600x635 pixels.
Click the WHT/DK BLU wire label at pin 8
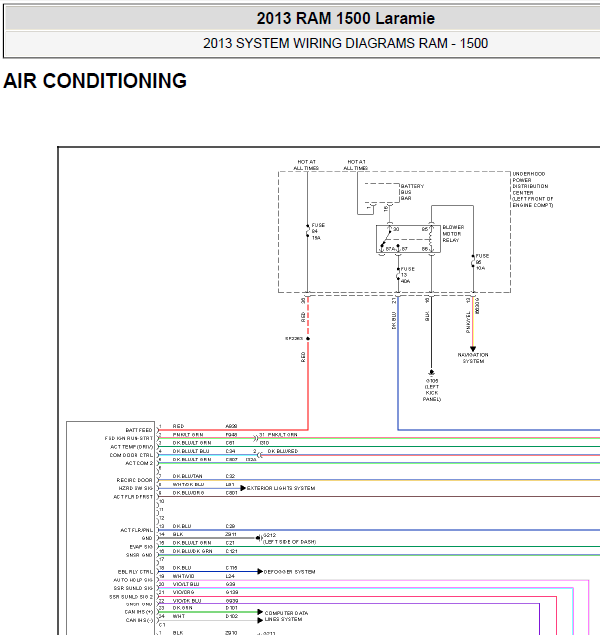coord(188,485)
